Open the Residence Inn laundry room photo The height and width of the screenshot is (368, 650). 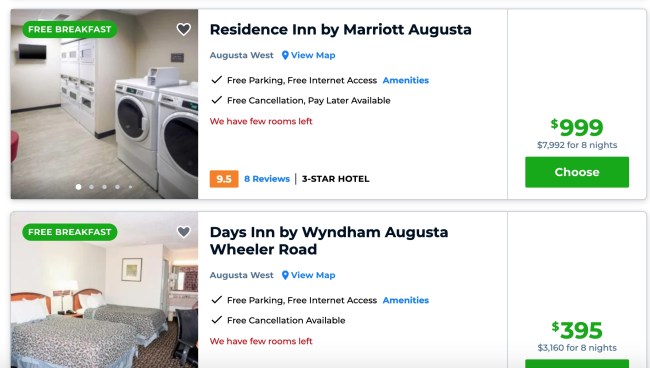point(104,104)
